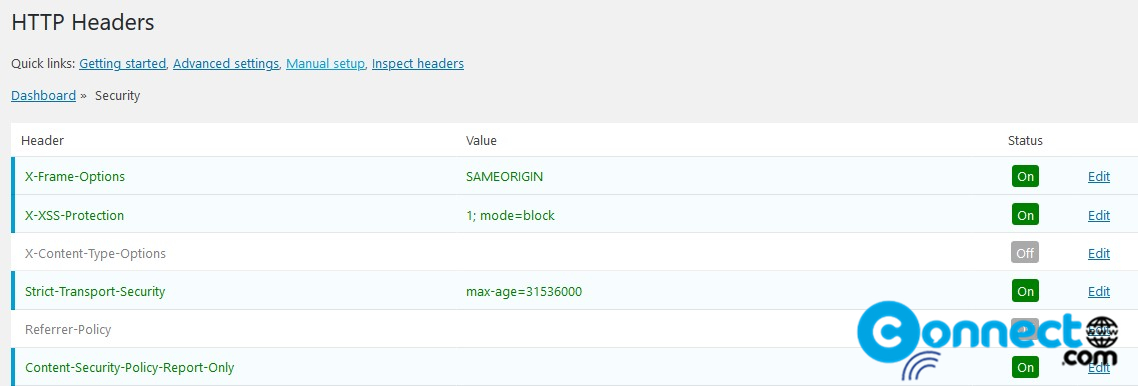Open the Inspect headers quick link
Viewport: 1138px width, 386px height.
418,64
